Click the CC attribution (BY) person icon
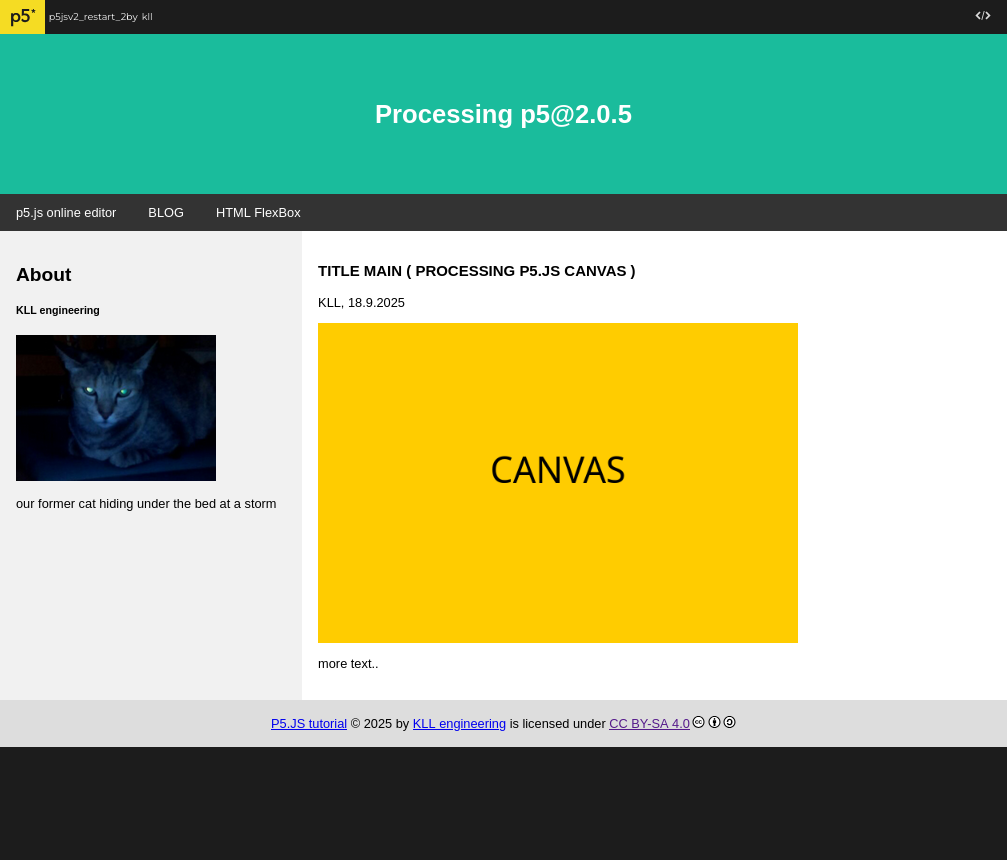 714,722
